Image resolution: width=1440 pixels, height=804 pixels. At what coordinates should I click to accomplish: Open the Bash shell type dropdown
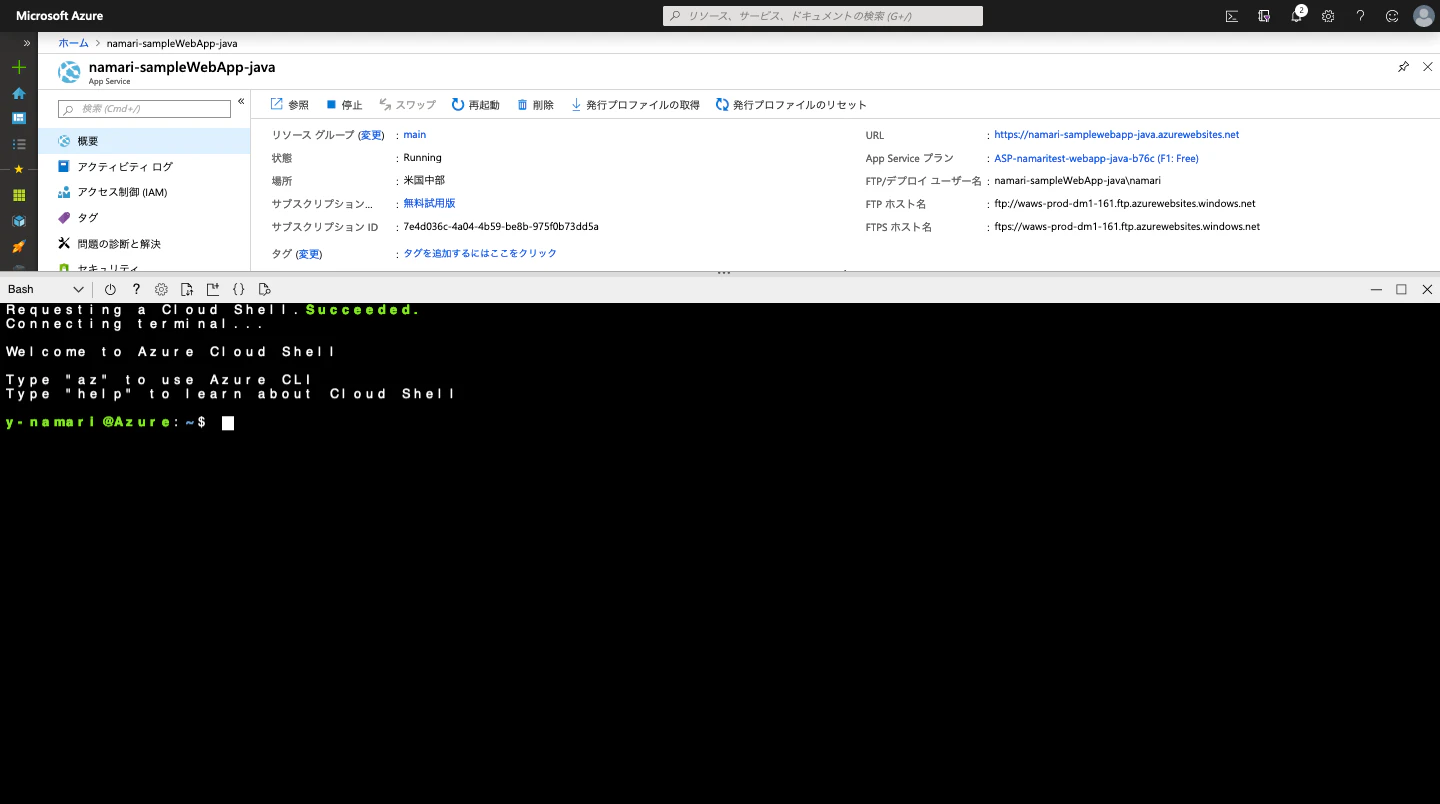(46, 289)
